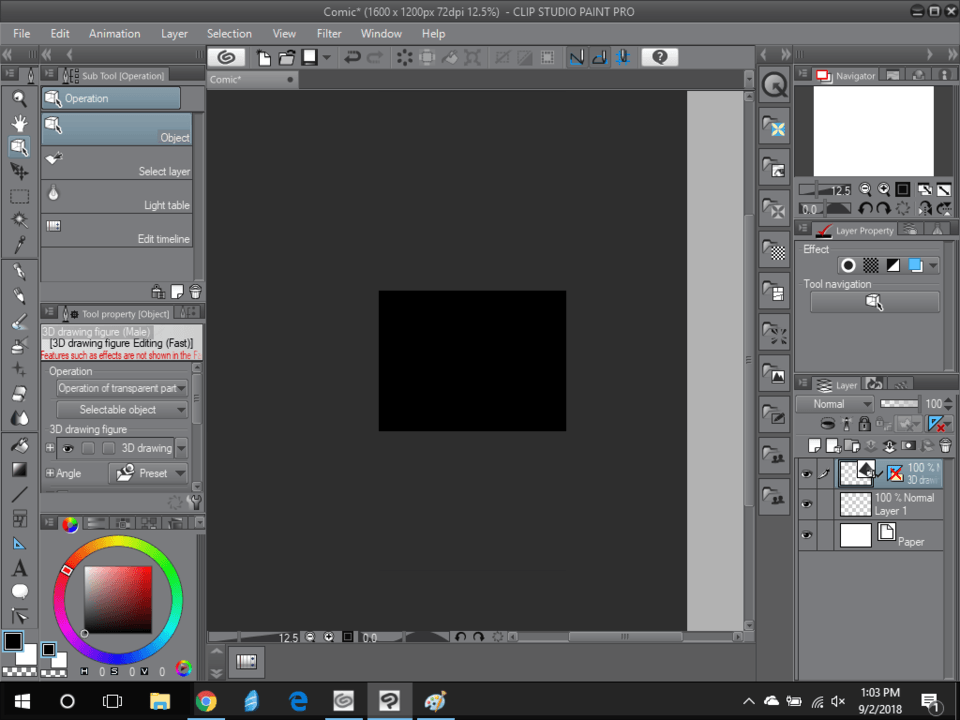The image size is (960, 720).
Task: Select the Zoom magnifier tool
Action: [20, 99]
